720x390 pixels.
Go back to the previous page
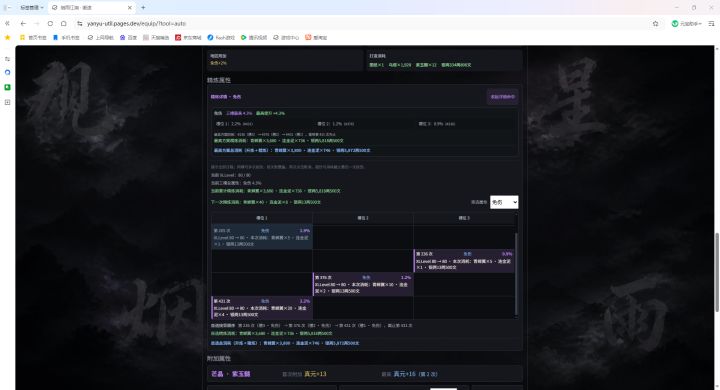[x=23, y=23]
